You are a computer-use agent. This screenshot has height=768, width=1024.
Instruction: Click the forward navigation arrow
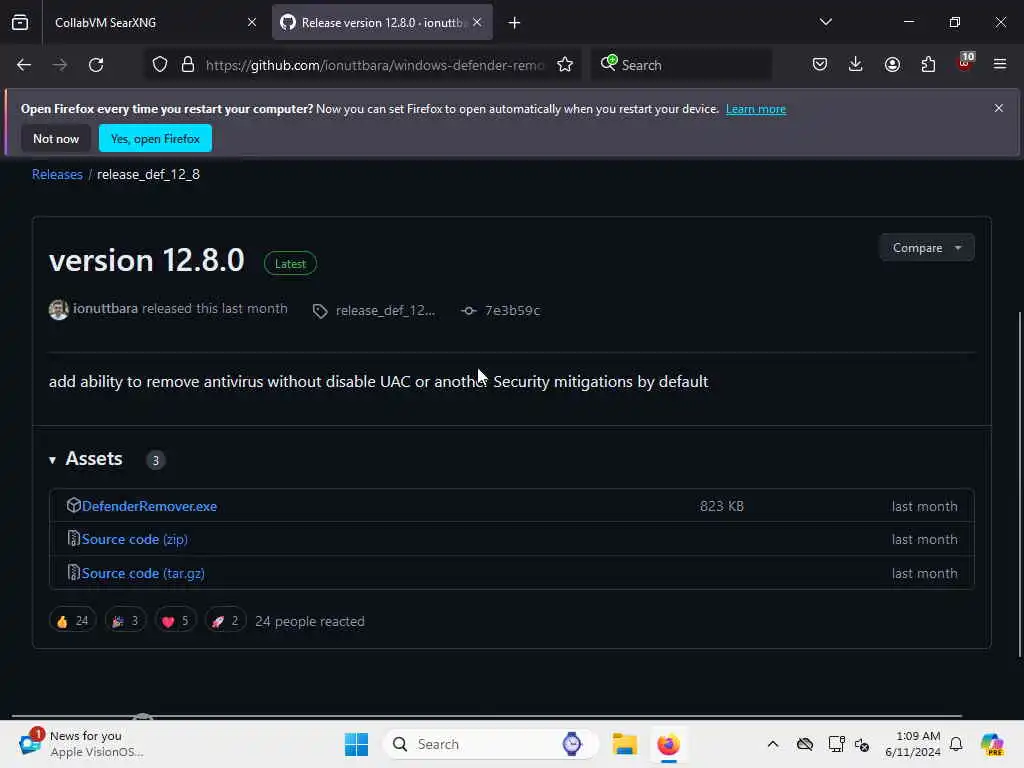click(60, 65)
